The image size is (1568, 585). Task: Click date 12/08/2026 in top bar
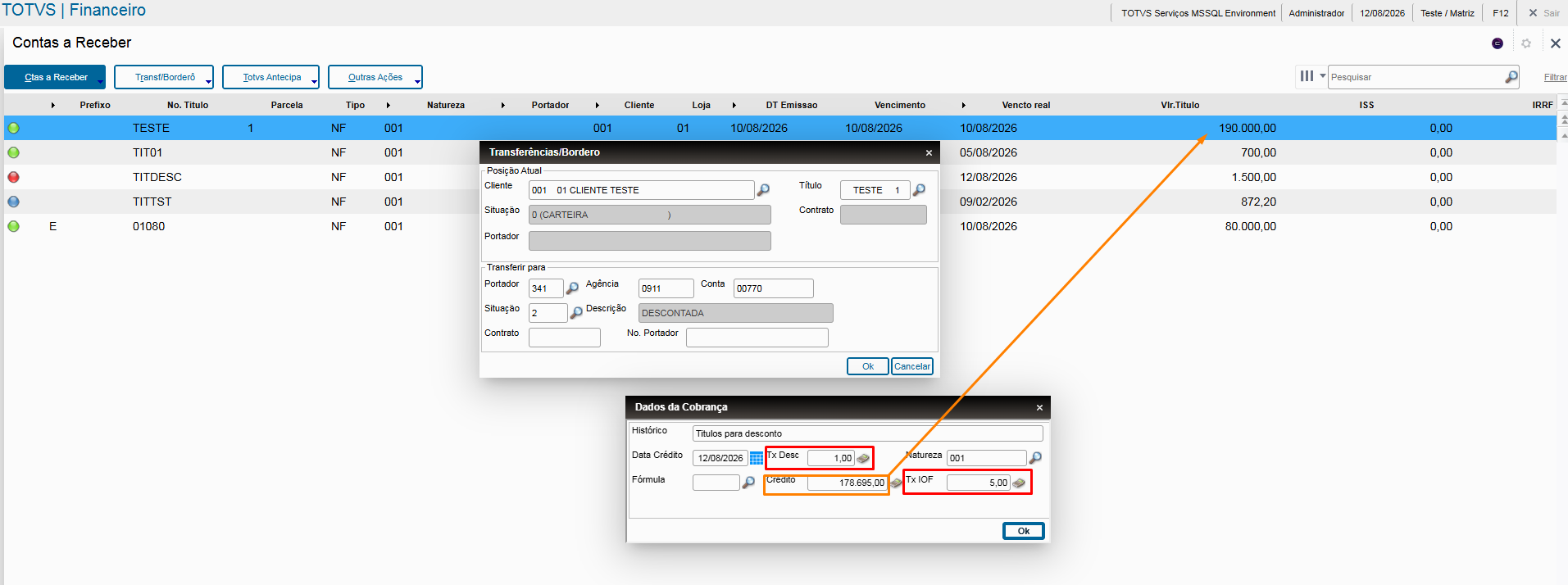coord(1382,13)
